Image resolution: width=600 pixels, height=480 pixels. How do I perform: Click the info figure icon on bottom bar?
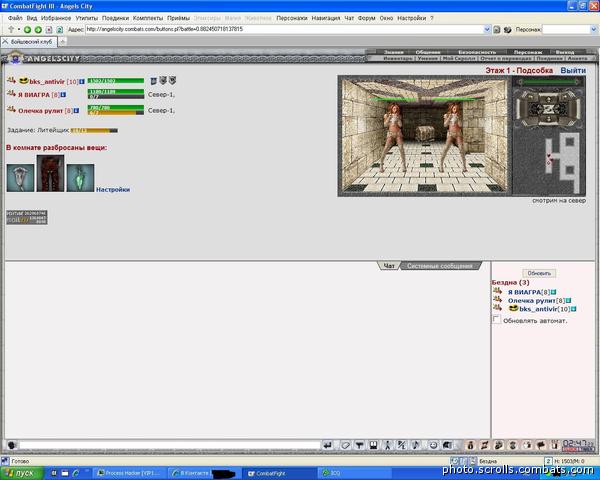pyautogui.click(x=471, y=445)
